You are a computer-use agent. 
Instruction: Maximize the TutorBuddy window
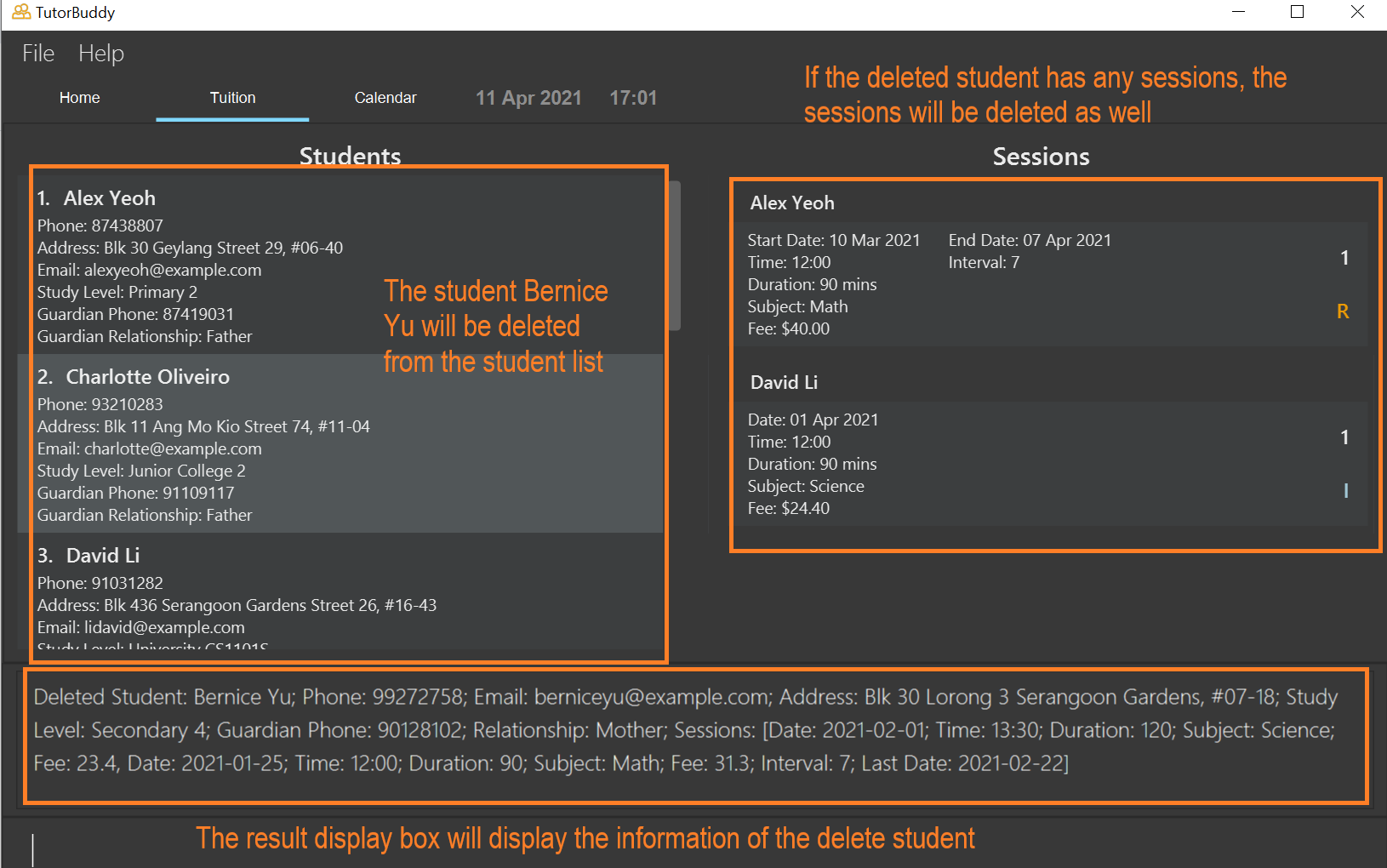1298,12
